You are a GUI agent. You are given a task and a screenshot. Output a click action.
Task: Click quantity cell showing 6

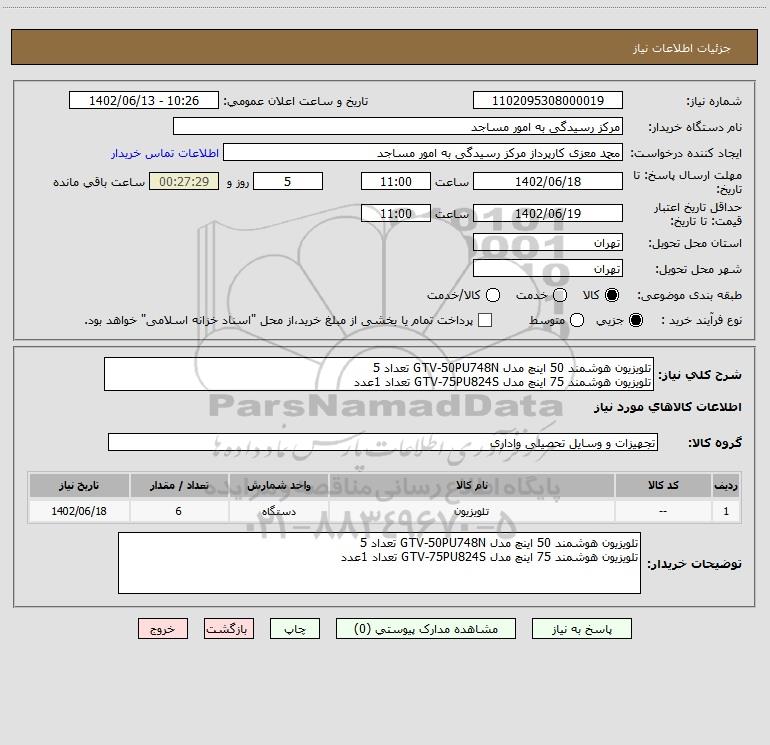179,511
